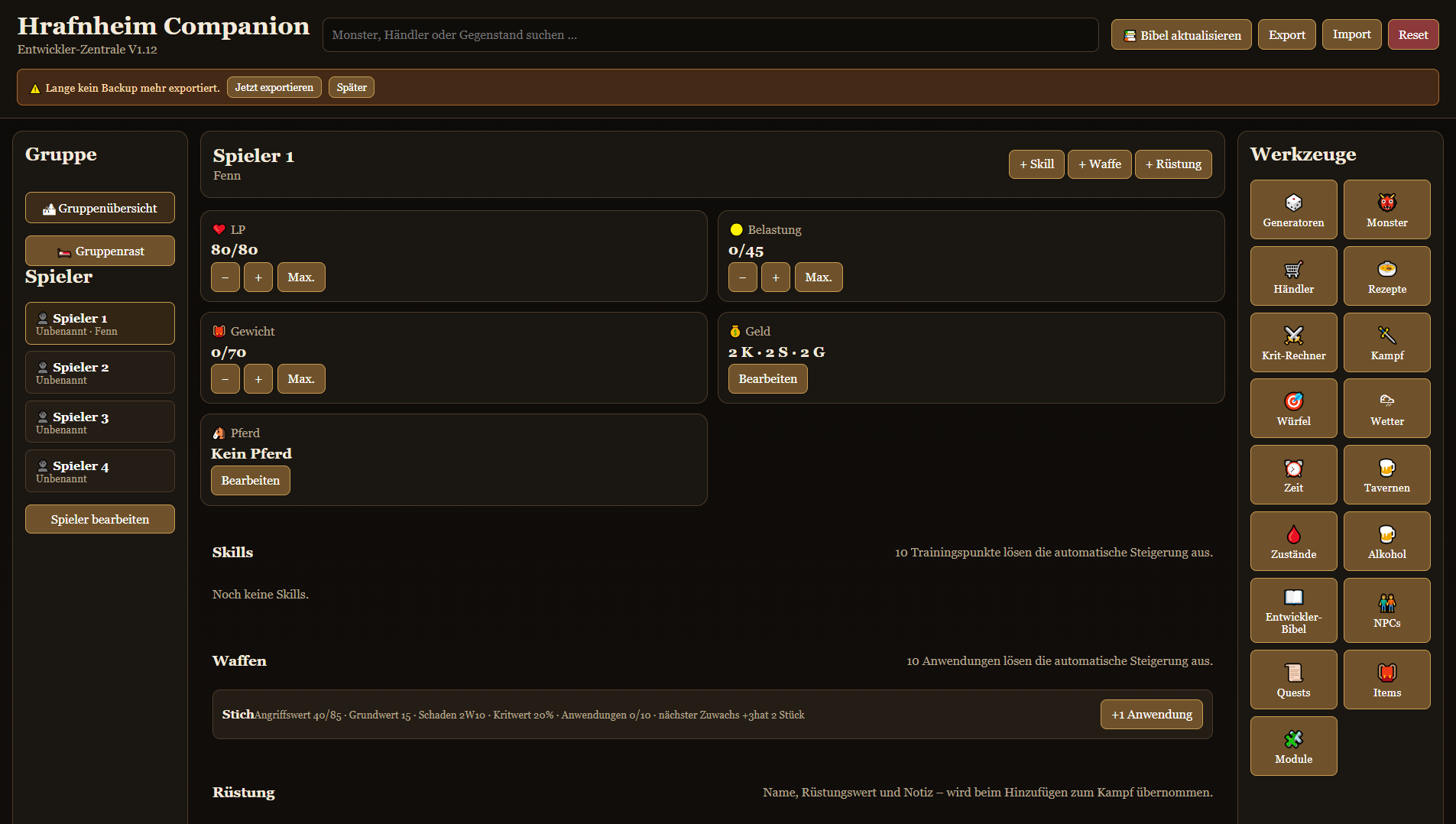Open the Tavernen beer tool
The image size is (1456, 824).
(1386, 475)
